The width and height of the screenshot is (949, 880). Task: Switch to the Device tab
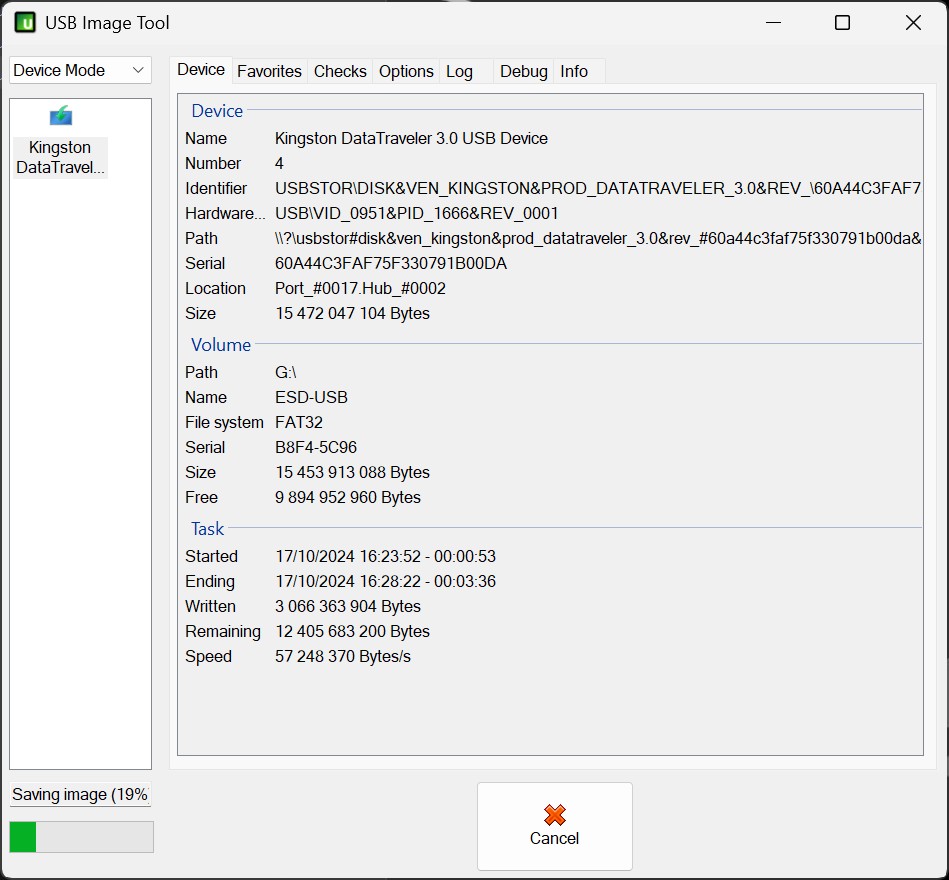(x=201, y=70)
